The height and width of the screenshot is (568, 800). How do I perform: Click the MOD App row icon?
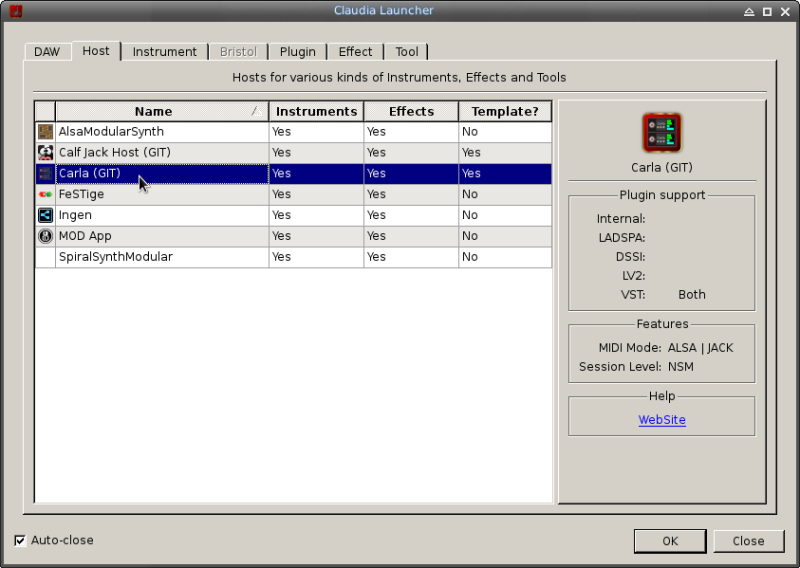pyautogui.click(x=45, y=236)
